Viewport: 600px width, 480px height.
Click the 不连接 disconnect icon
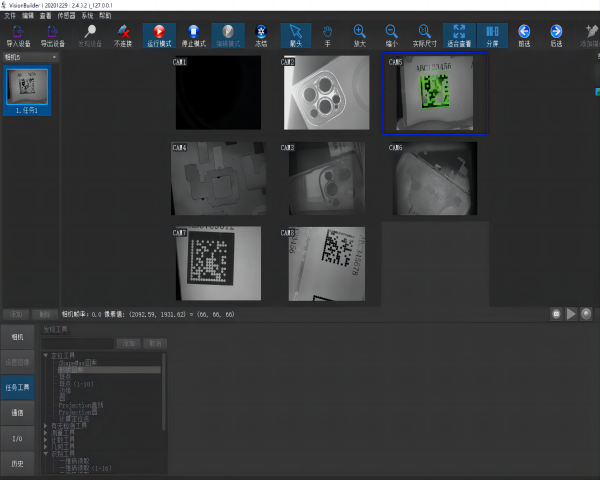point(123,35)
